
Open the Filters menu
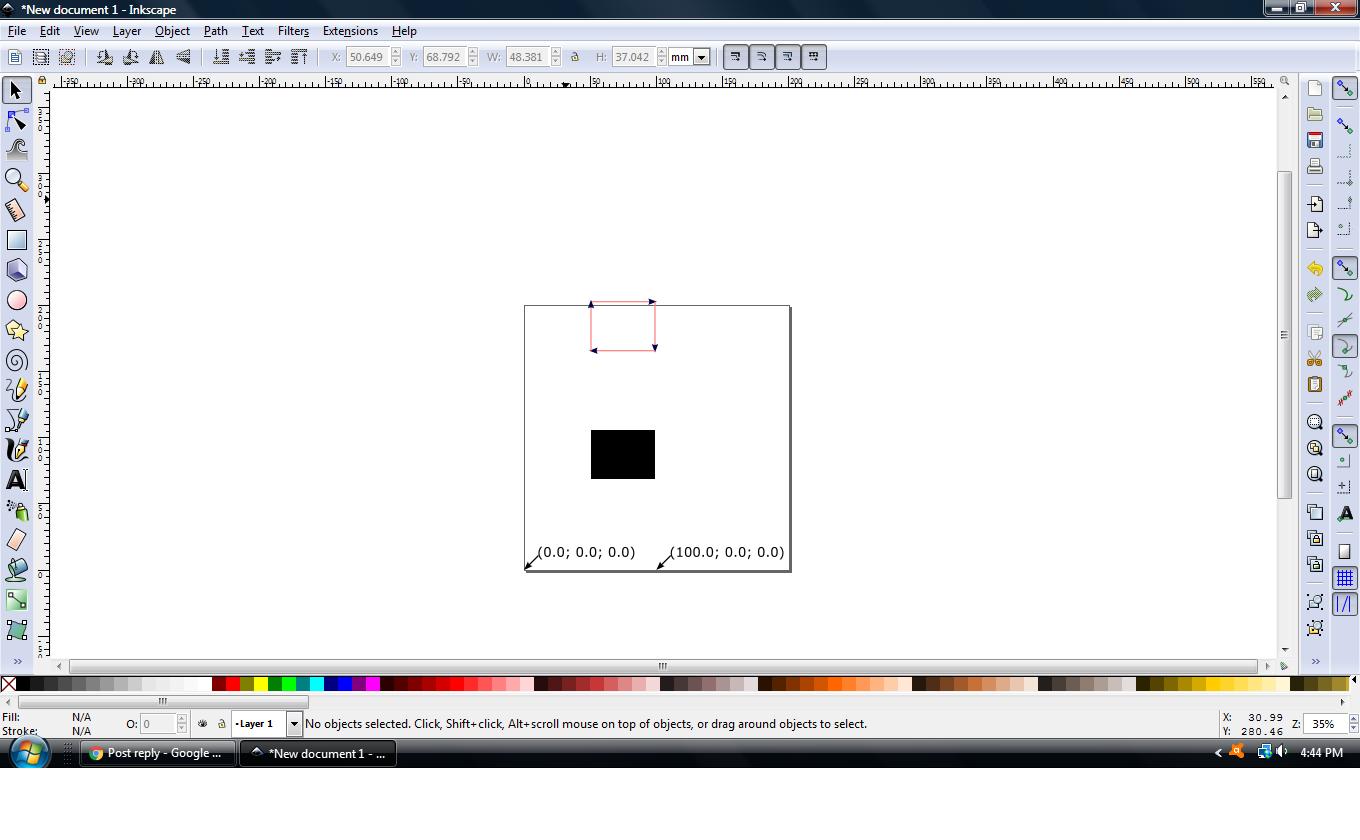coord(293,31)
